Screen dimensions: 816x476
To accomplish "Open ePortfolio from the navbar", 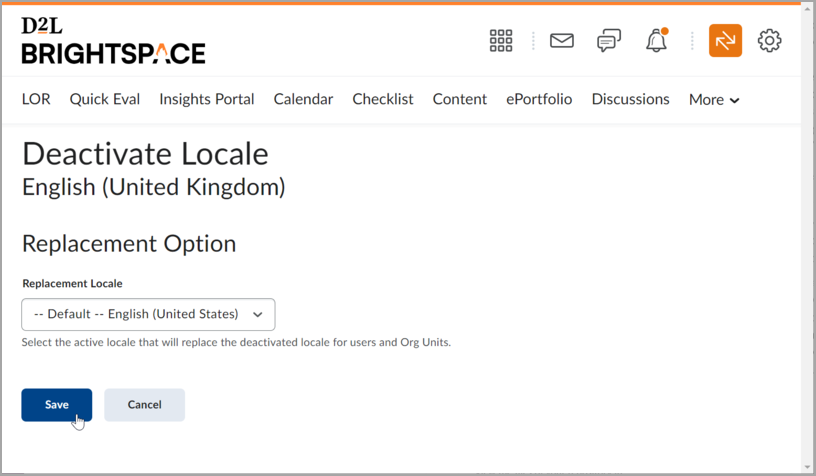I will [x=539, y=99].
